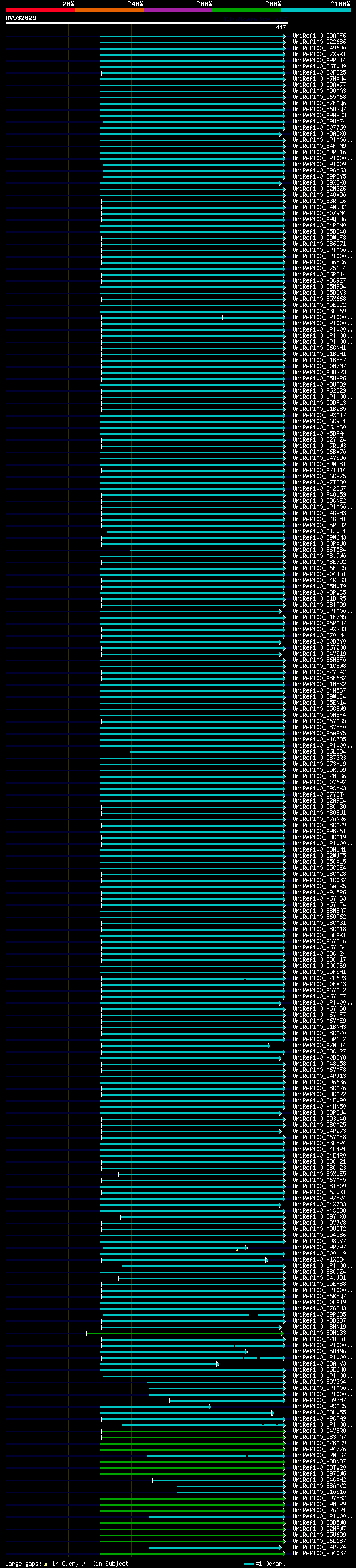
Task: Select UniRef100_C4WRU2 subject name
Action: click(x=319, y=207)
